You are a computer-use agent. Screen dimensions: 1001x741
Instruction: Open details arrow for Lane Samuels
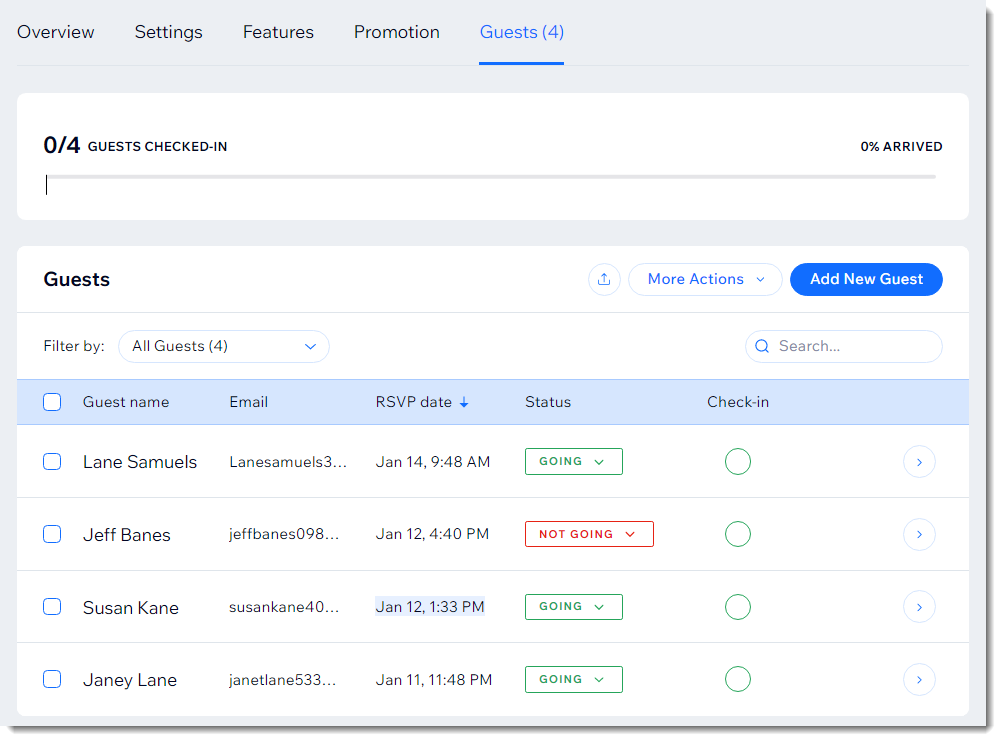tap(919, 462)
